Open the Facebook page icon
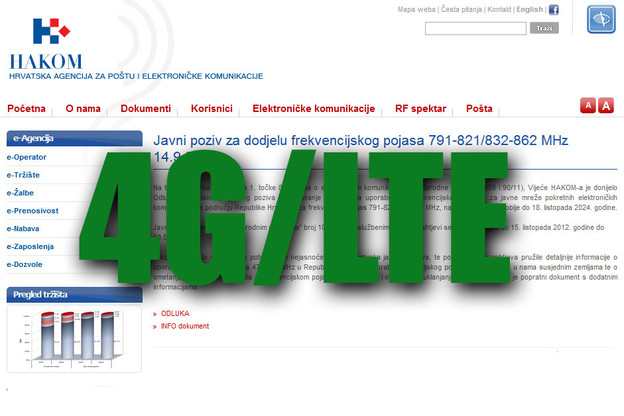 click(554, 10)
